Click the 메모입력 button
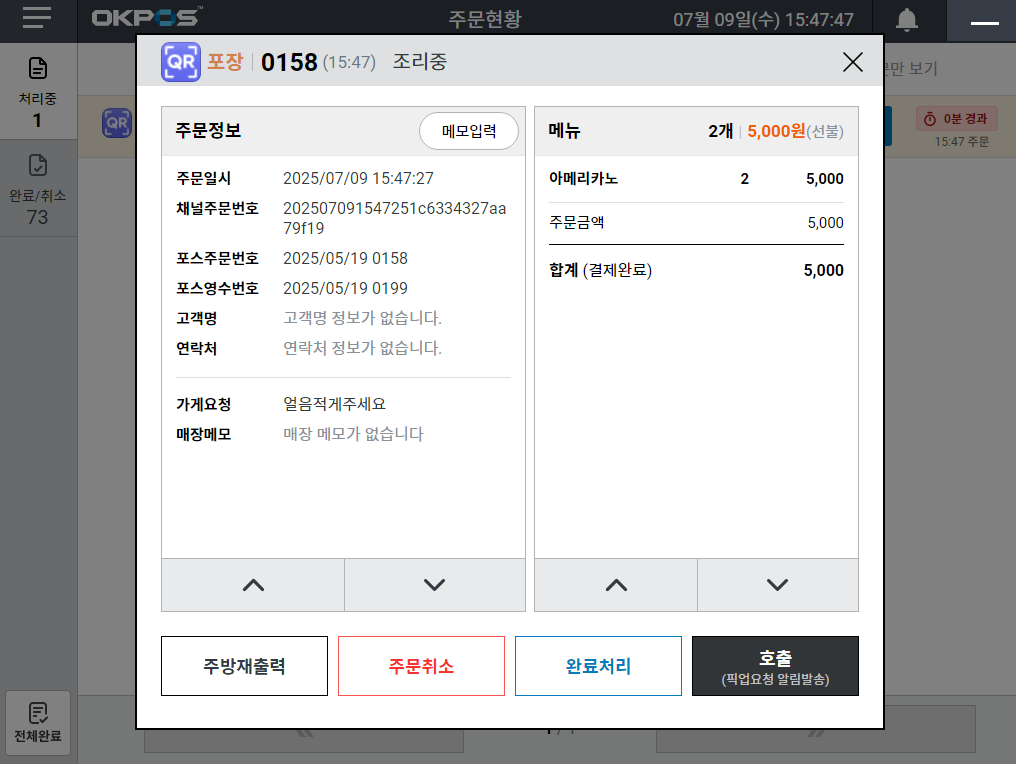1016x764 pixels. coord(468,131)
